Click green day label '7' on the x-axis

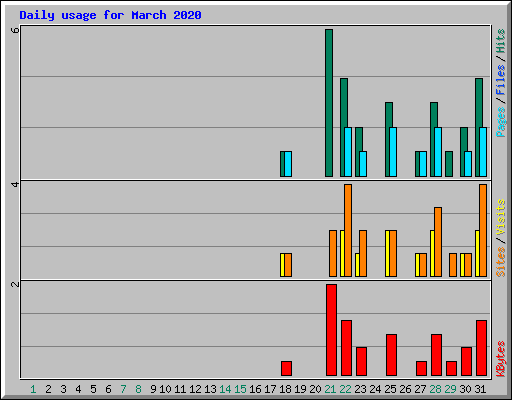pos(123,389)
